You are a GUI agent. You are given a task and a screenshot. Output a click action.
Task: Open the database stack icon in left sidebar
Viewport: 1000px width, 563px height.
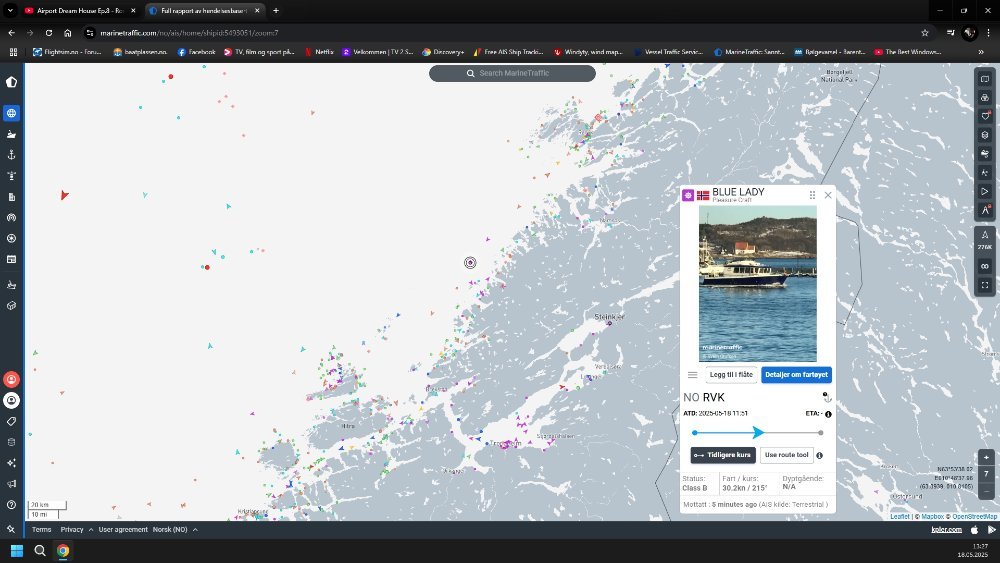click(11, 442)
